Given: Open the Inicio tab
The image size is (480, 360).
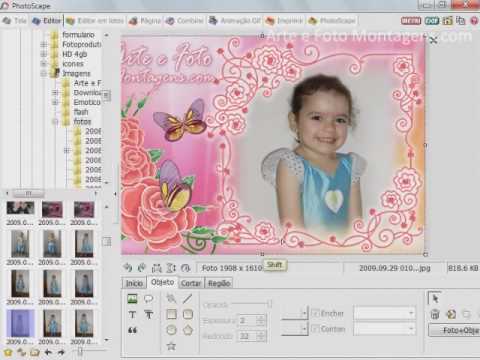Looking at the screenshot, I should (x=134, y=283).
